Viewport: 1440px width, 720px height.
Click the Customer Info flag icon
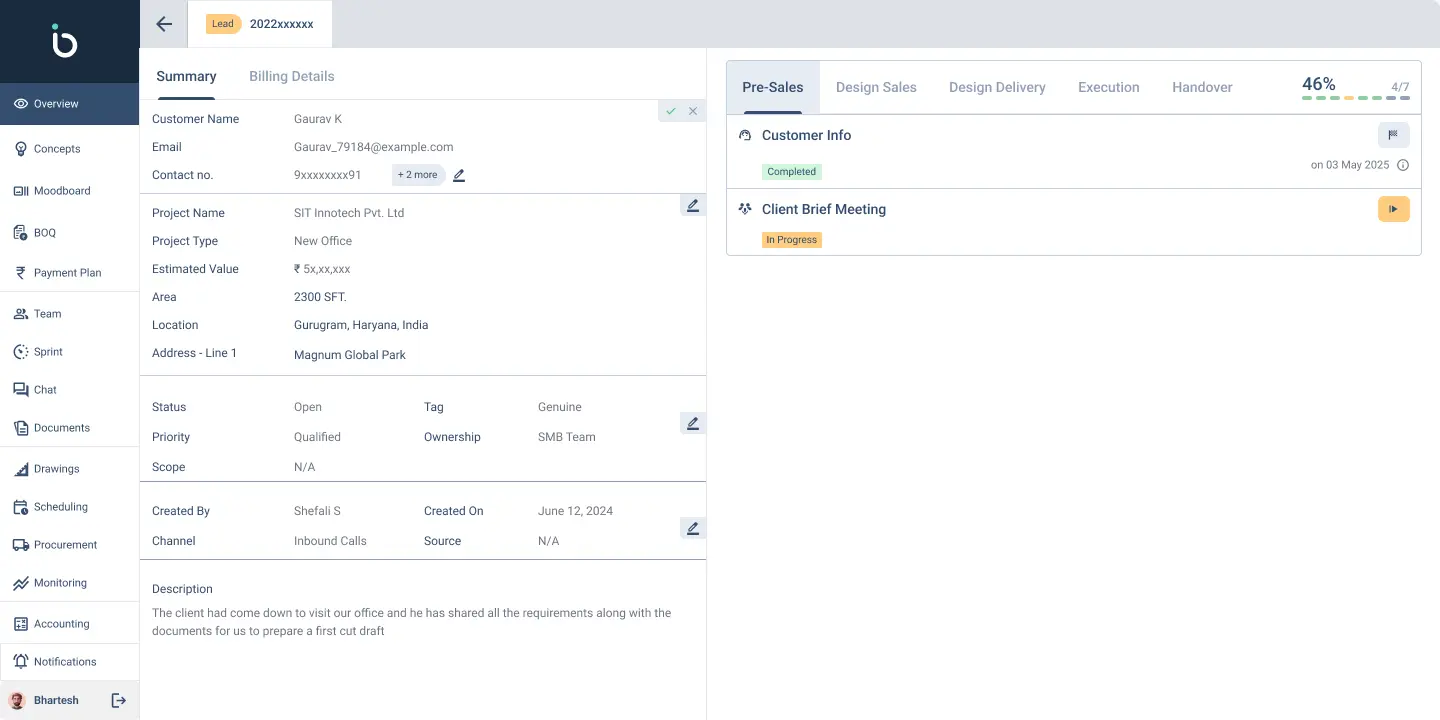(1393, 135)
